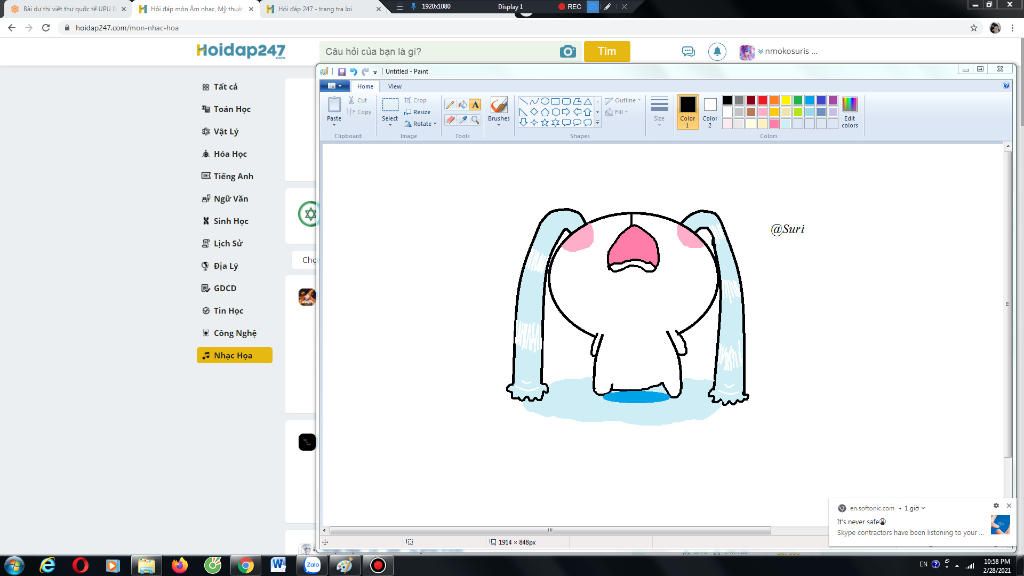1024x576 pixels.
Task: Click the Undo arrow in Paint
Action: click(353, 71)
